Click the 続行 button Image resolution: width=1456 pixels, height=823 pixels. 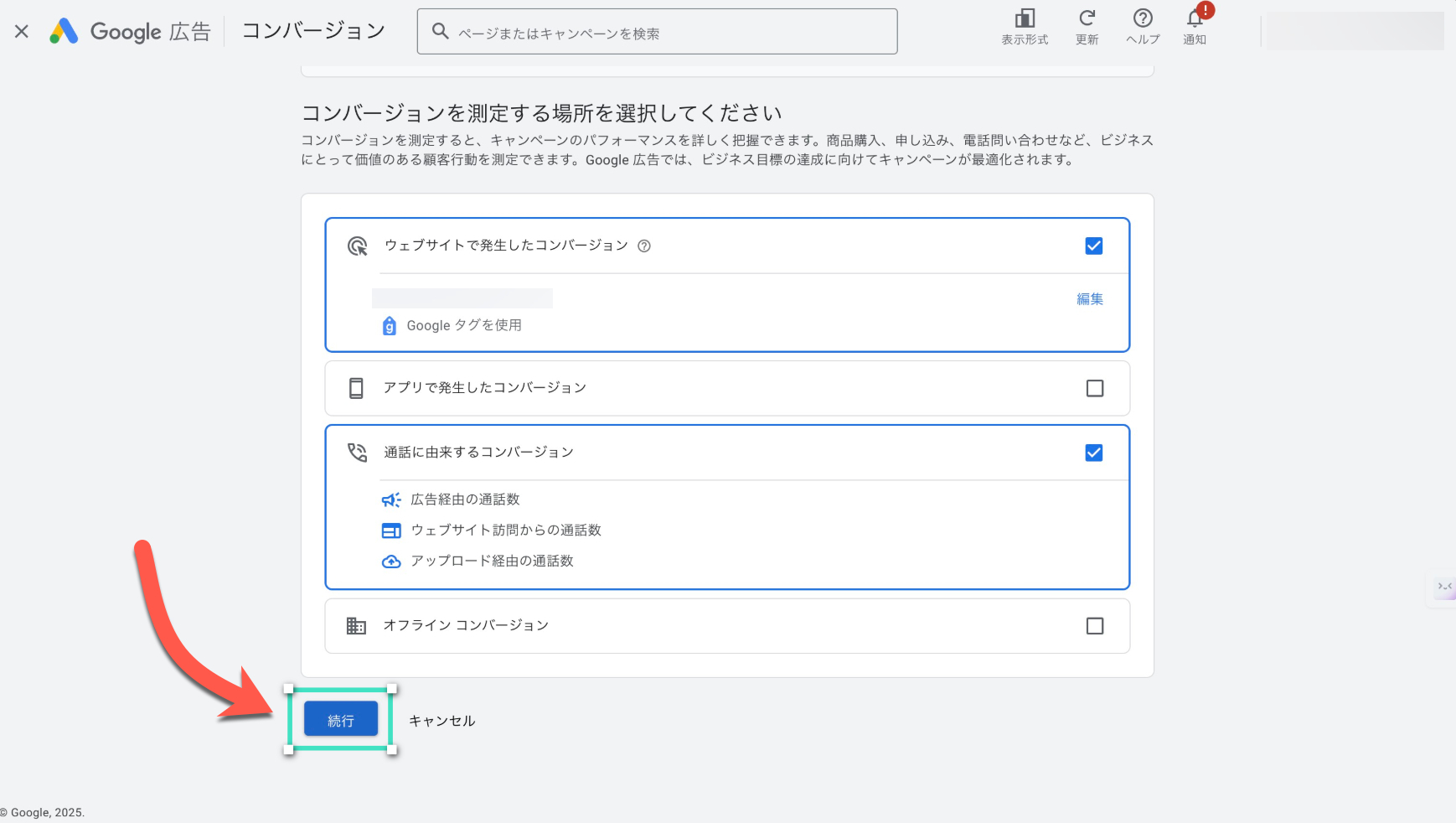(339, 718)
